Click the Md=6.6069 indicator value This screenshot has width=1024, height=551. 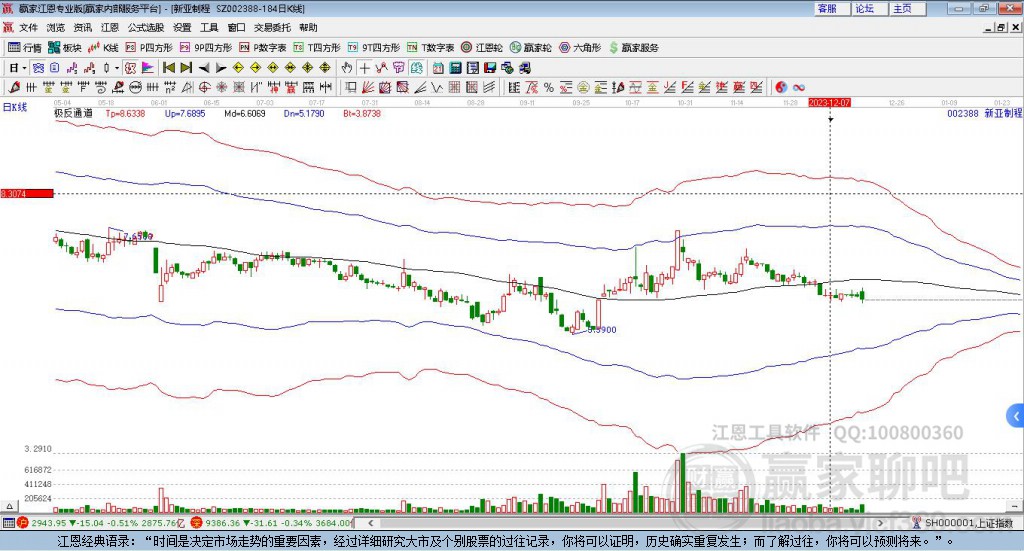[245, 114]
